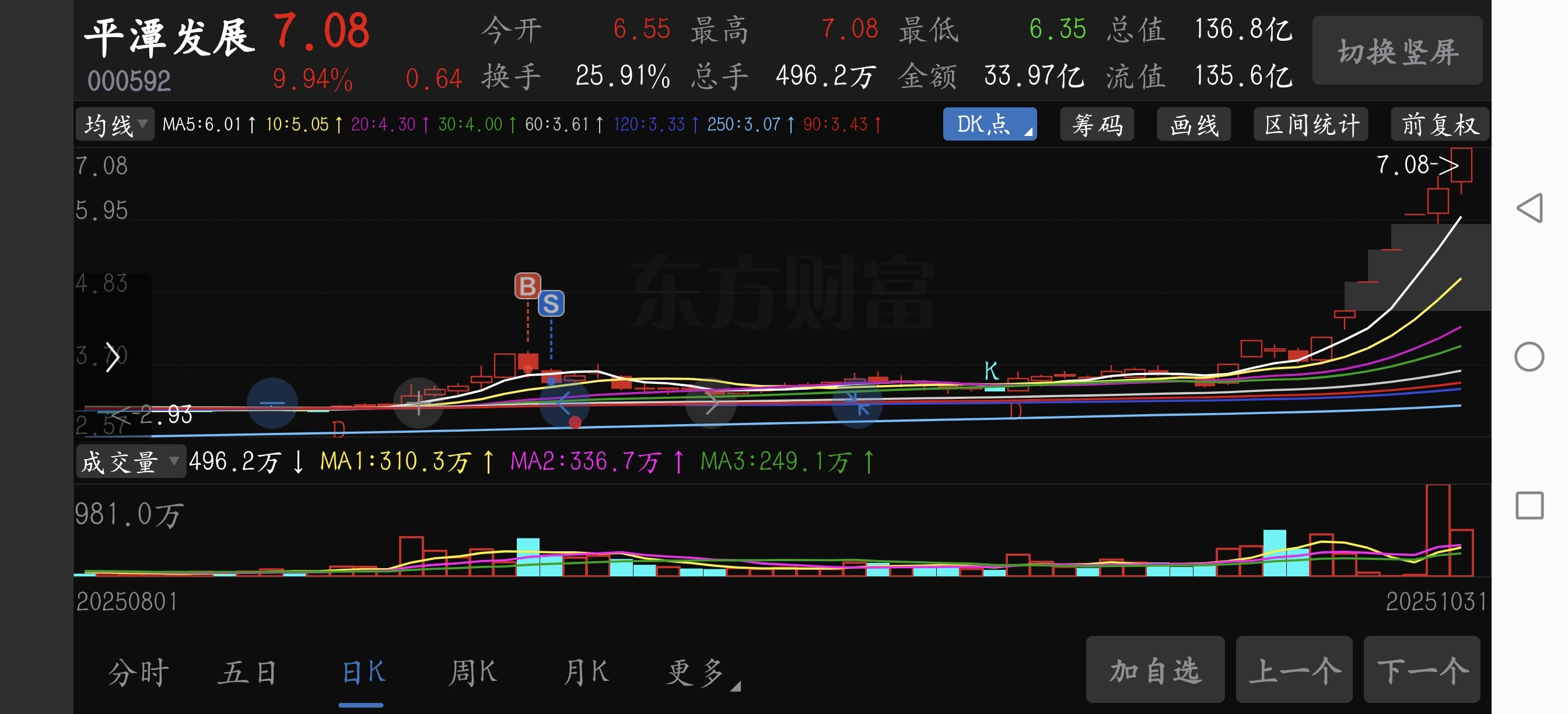Toggle 筹码 chip distribution view

pos(1096,125)
